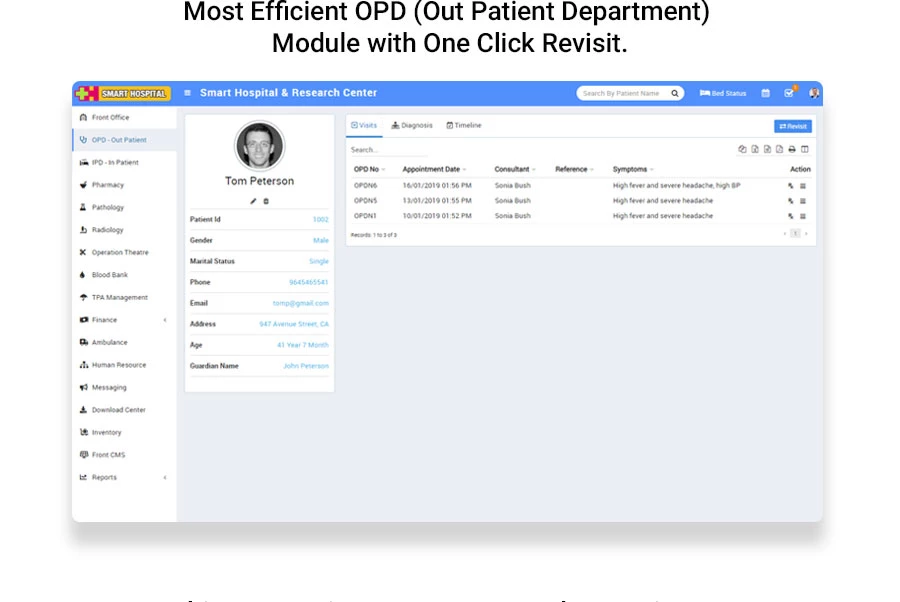Open the calendar icon in top header
The image size is (900, 602).
coord(766,93)
